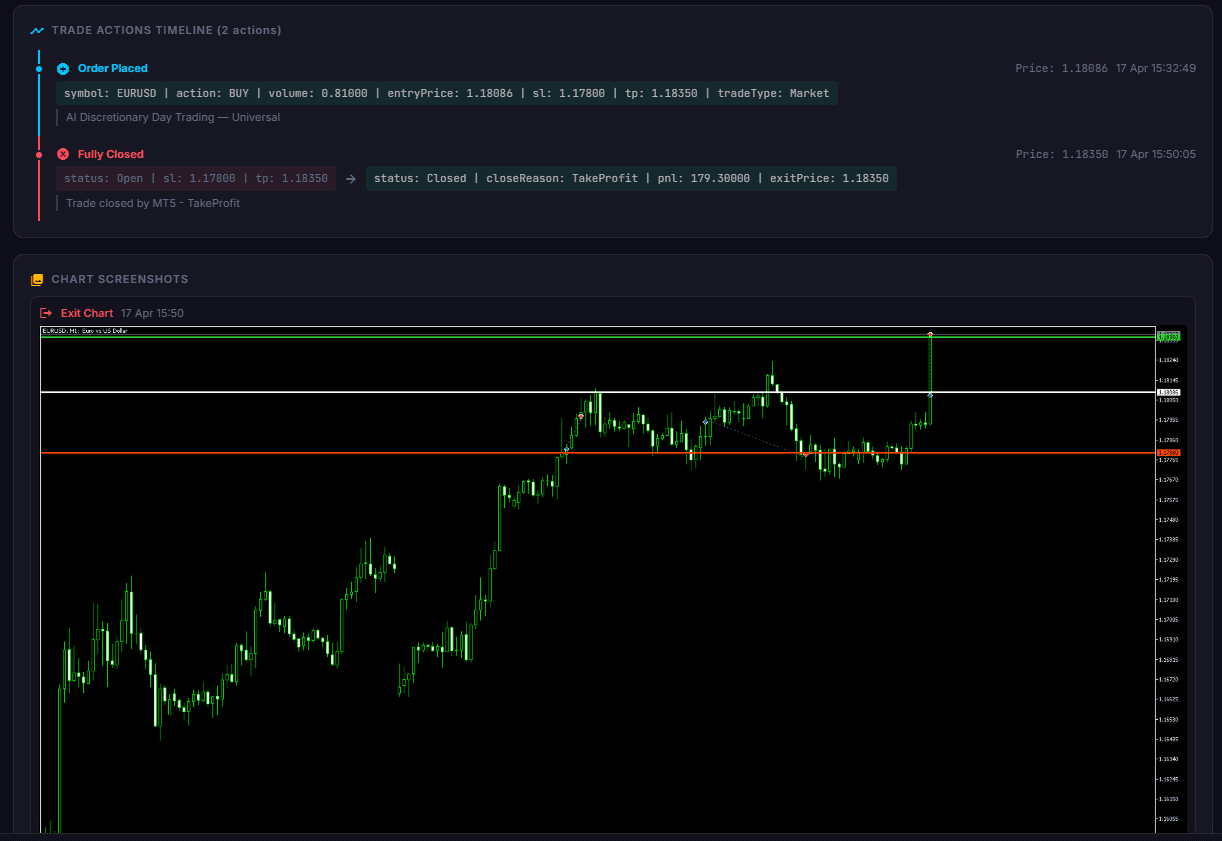Screen dimensions: 1222x841
Task: Click the CHART SCREENSHOTS section title
Action: tap(120, 279)
